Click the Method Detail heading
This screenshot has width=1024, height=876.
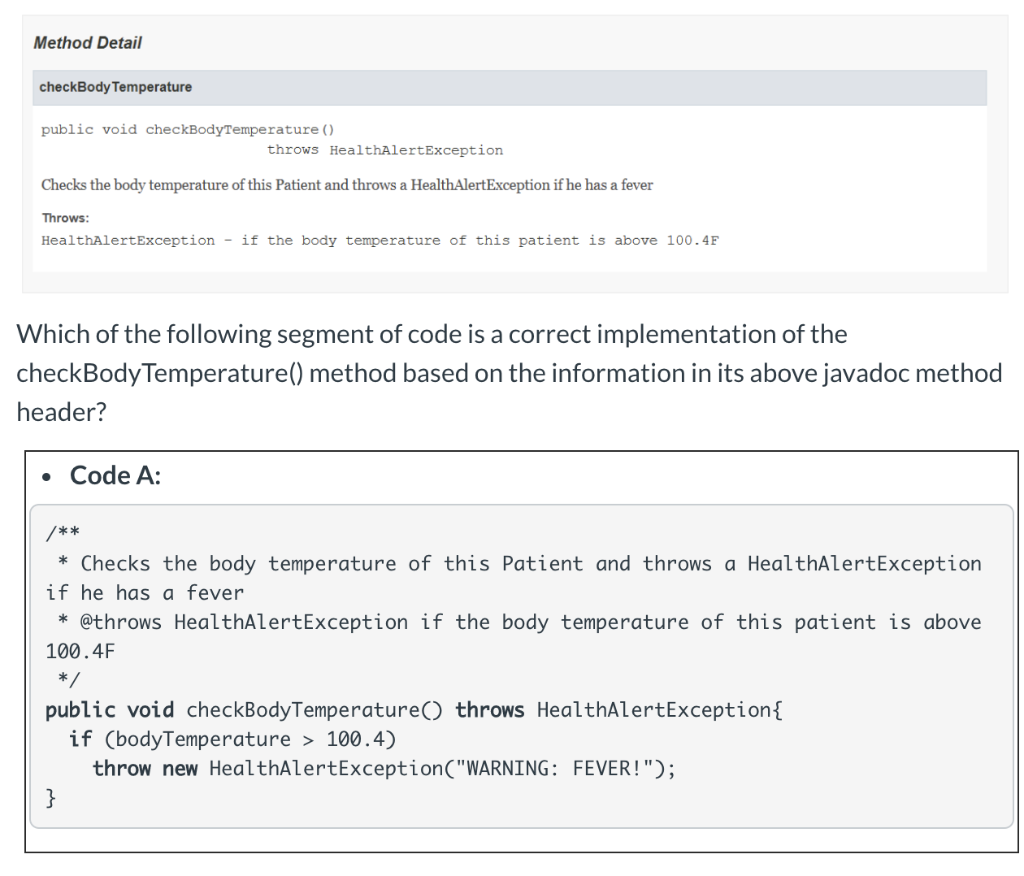click(x=87, y=43)
